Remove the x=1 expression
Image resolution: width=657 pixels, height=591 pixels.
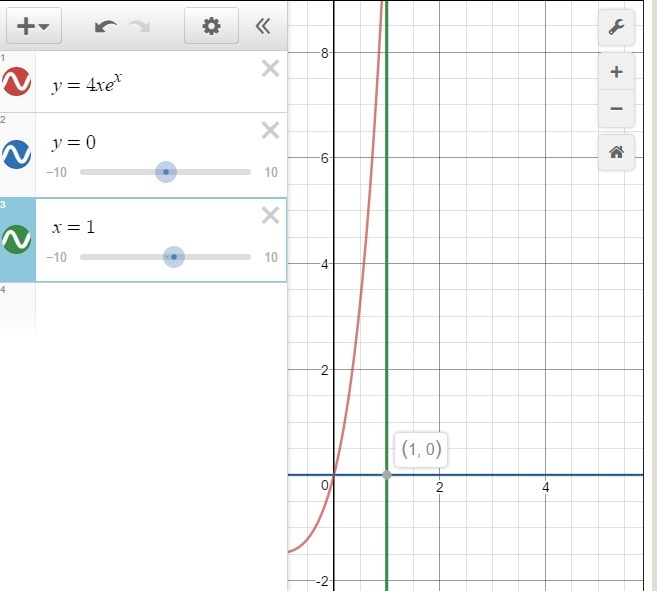270,215
